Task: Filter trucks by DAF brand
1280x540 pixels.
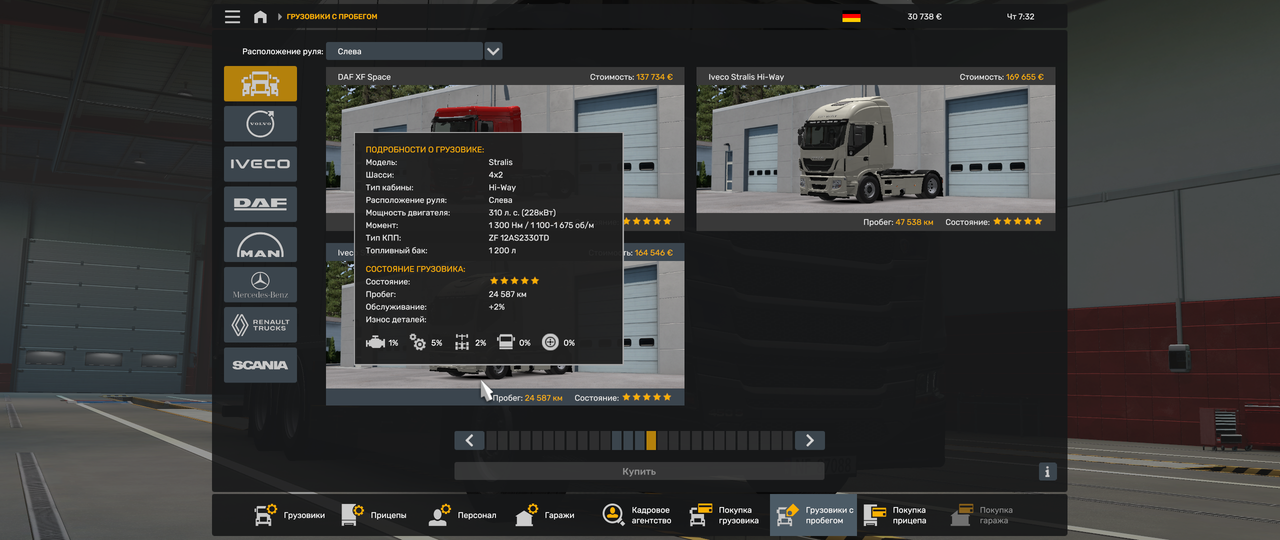Action: point(260,204)
